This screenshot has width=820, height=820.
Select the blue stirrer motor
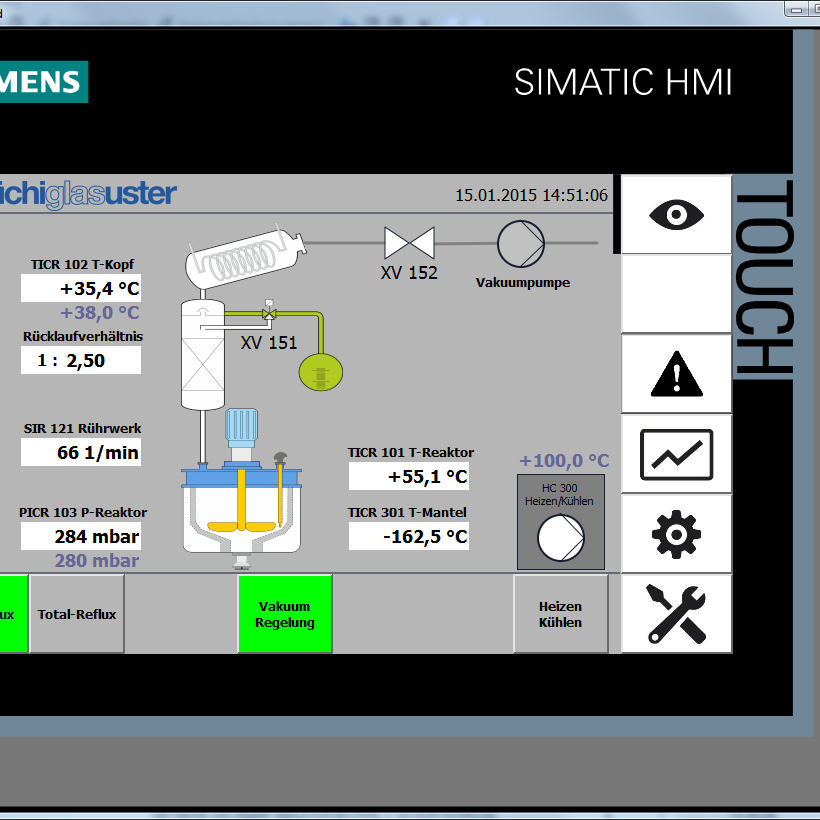(242, 429)
